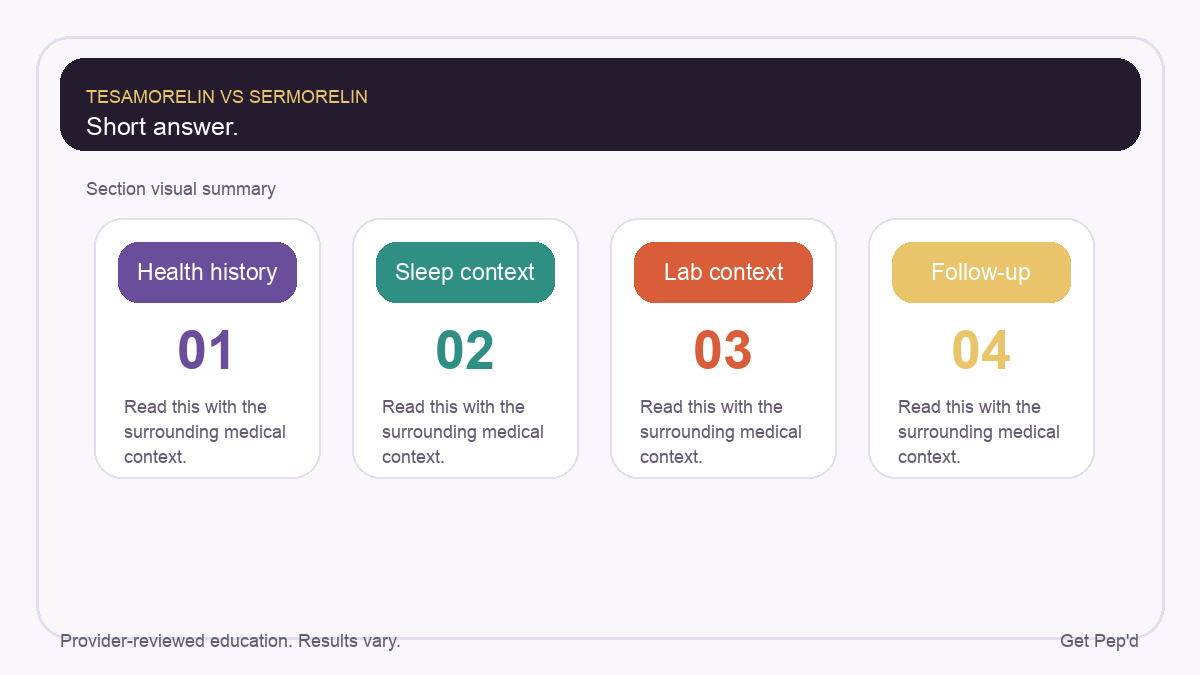The width and height of the screenshot is (1200, 675).
Task: Click the Tesamorelin vs Sermorelin heading
Action: coord(227,97)
